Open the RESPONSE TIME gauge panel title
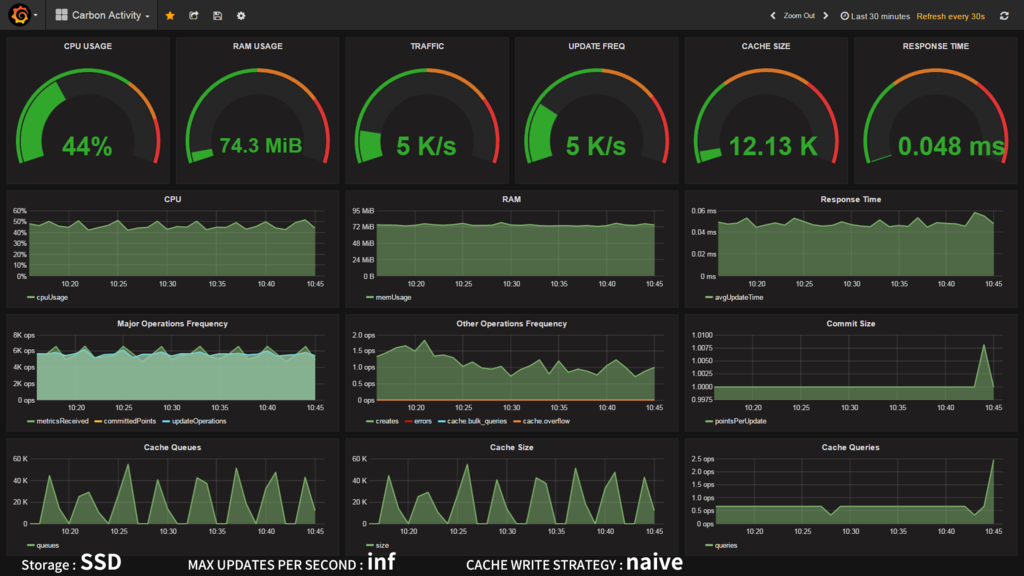Image resolution: width=1024 pixels, height=576 pixels. pos(936,46)
